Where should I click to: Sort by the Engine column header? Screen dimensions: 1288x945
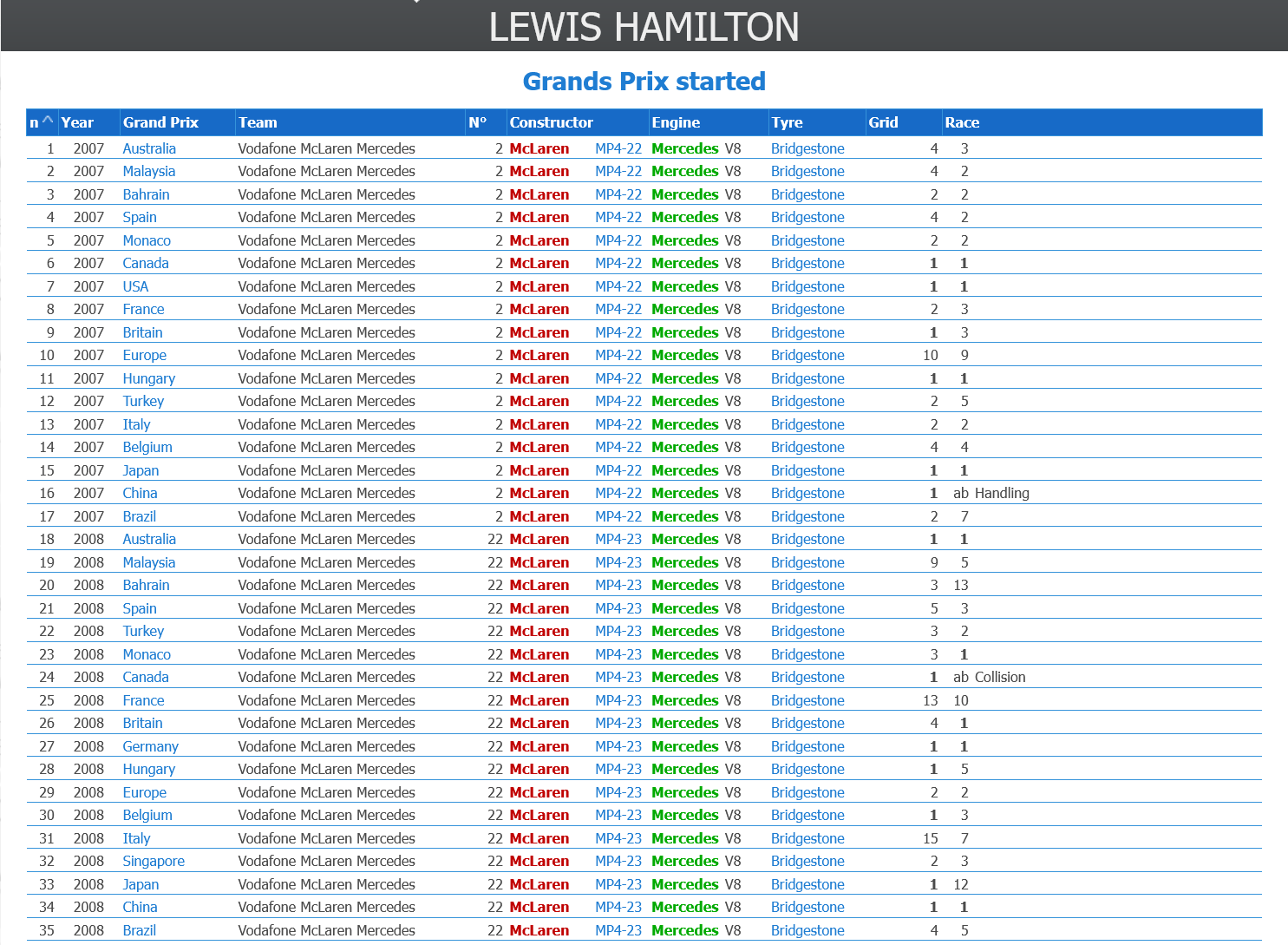pos(676,122)
